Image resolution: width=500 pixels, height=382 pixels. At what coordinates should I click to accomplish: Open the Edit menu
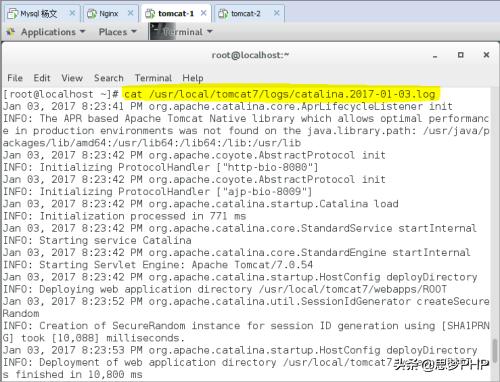[42, 78]
